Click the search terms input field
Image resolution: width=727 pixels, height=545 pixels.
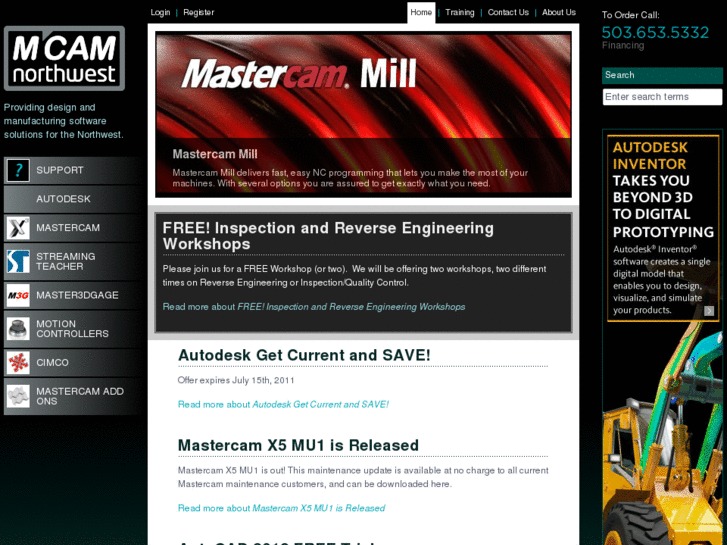pos(662,97)
